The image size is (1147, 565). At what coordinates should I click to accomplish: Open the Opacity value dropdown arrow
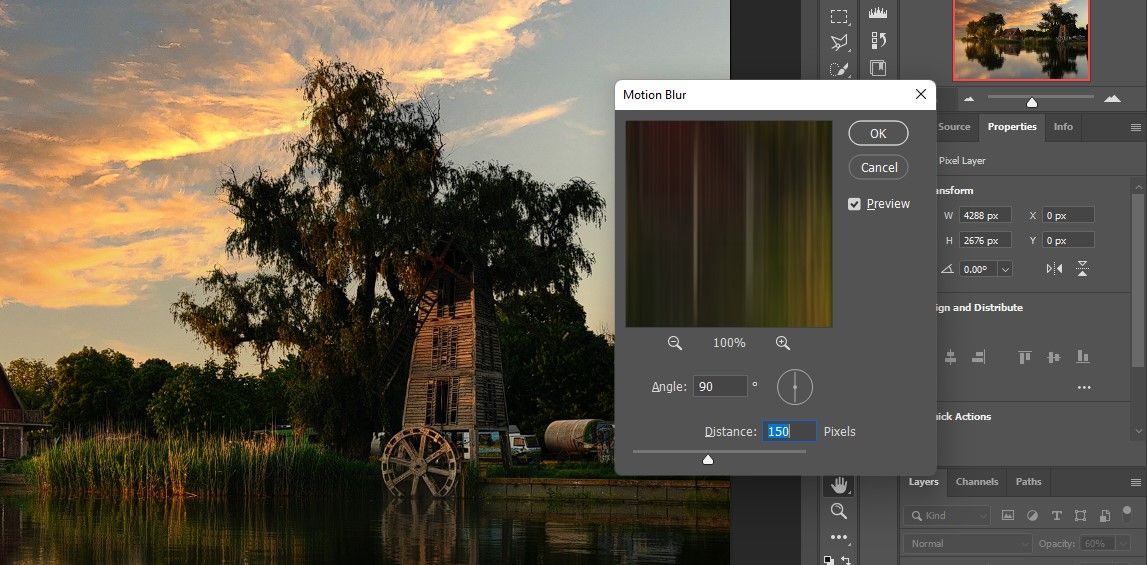pyautogui.click(x=1124, y=544)
